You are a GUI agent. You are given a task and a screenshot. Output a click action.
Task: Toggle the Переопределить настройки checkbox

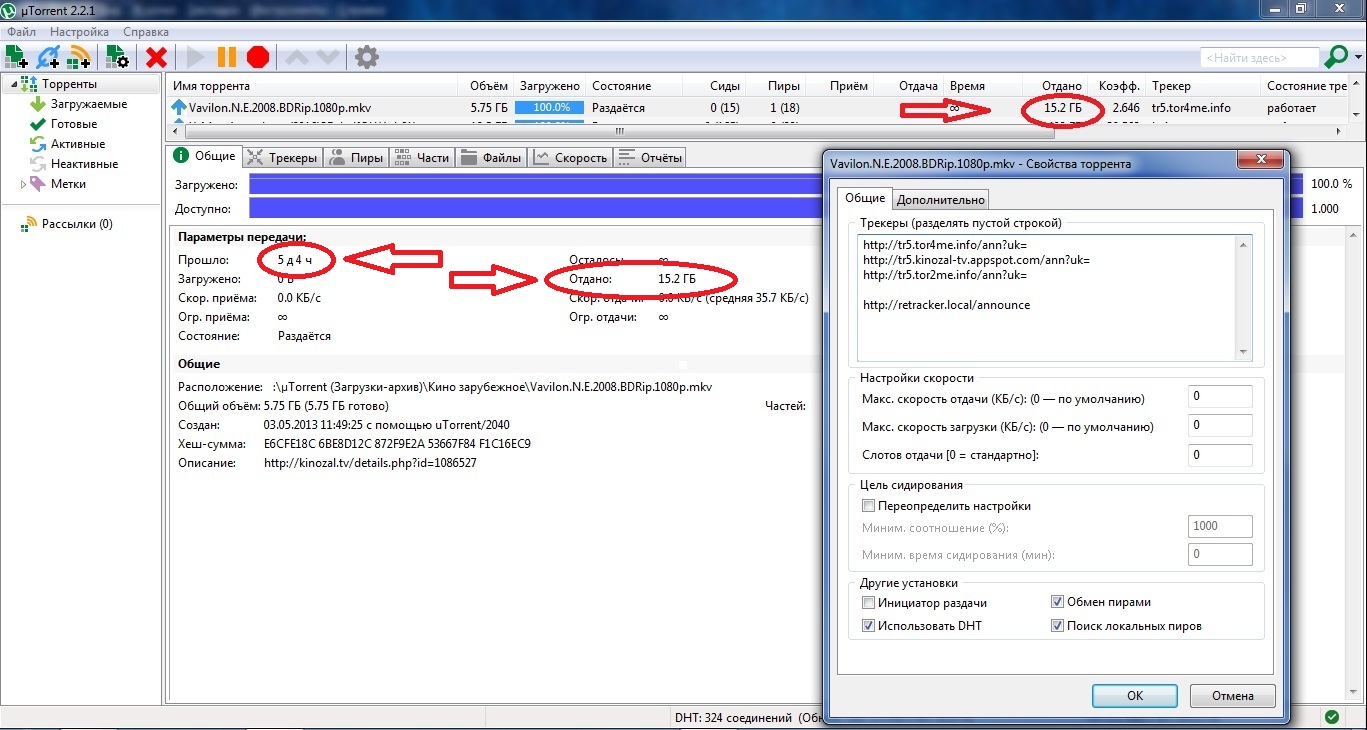click(x=868, y=506)
